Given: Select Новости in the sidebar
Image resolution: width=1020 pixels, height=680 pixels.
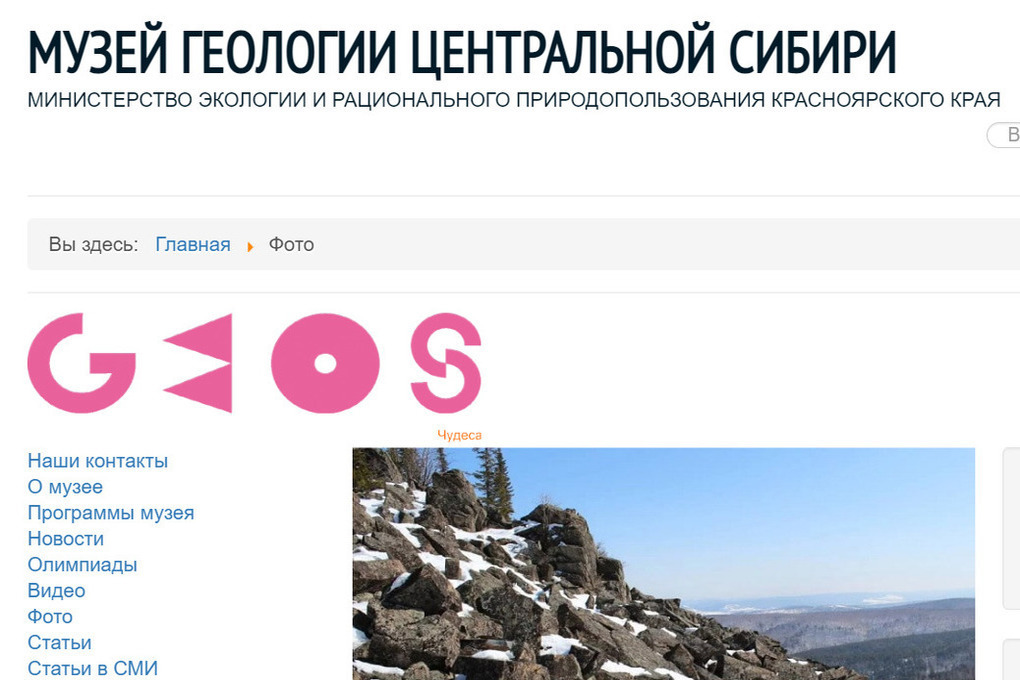Looking at the screenshot, I should pyautogui.click(x=66, y=539).
